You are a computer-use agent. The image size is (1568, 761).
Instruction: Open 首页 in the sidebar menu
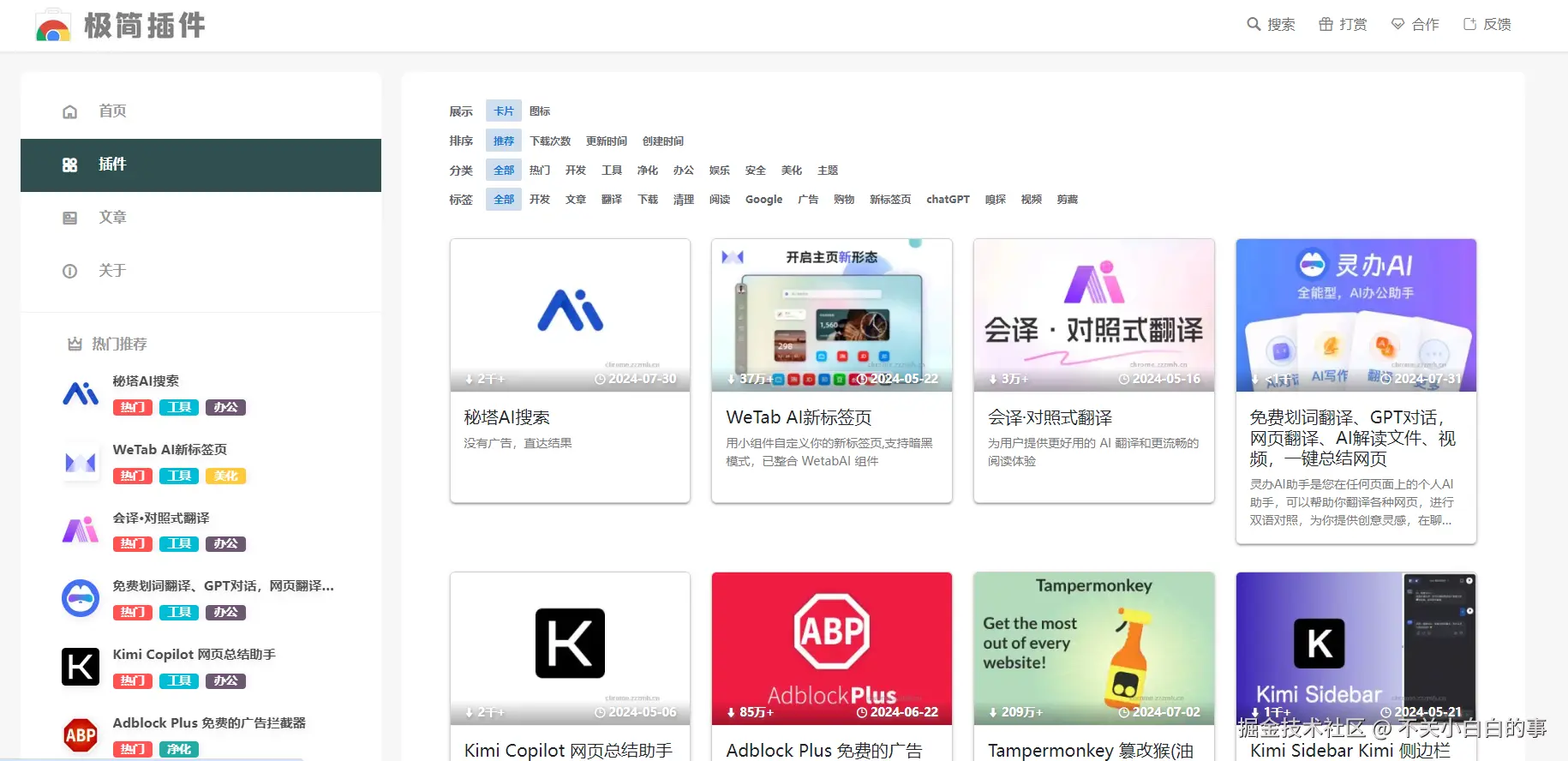(x=112, y=111)
